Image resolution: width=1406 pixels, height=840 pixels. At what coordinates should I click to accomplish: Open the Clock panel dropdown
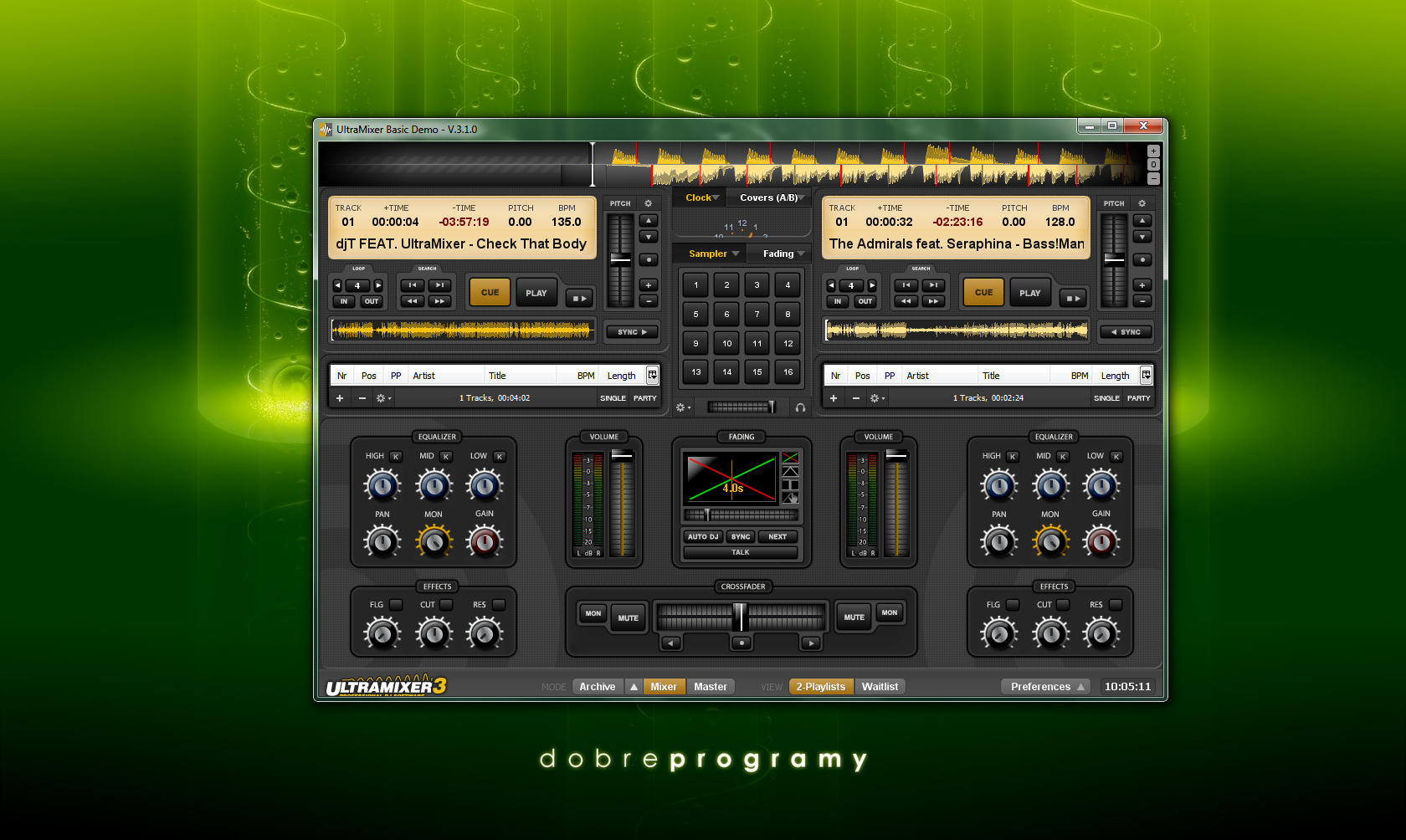(701, 198)
